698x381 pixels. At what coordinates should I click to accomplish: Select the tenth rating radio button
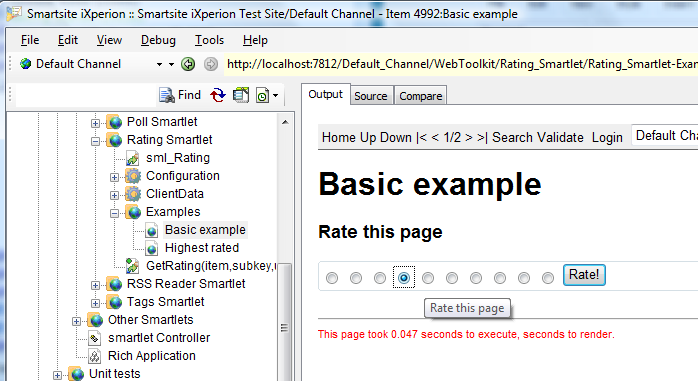point(548,278)
